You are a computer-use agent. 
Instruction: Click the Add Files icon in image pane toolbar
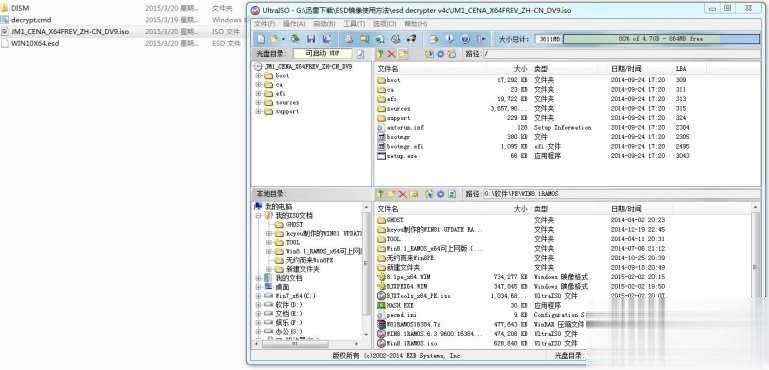[429, 53]
